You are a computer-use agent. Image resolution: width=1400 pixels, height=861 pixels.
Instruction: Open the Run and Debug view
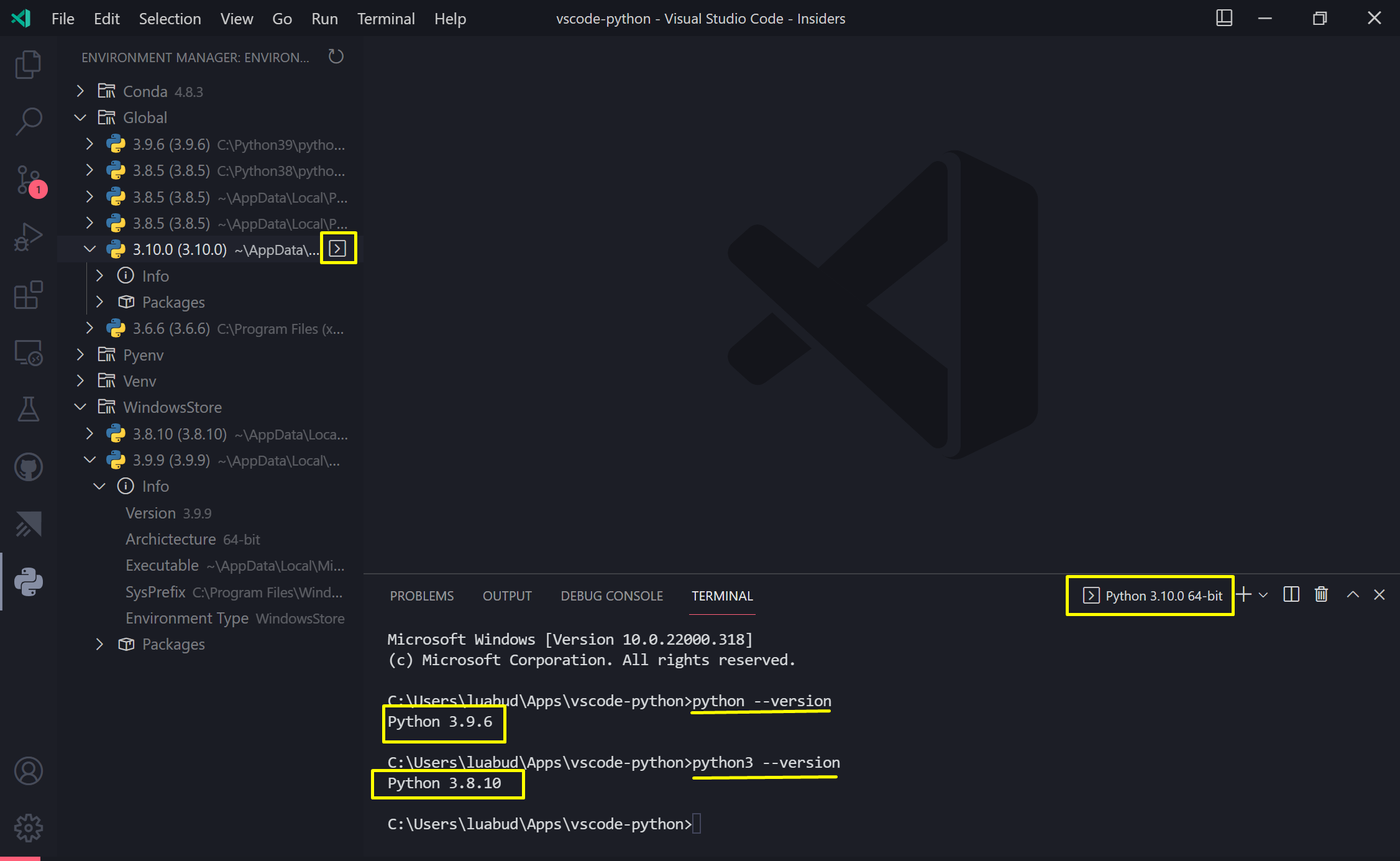pyautogui.click(x=28, y=237)
